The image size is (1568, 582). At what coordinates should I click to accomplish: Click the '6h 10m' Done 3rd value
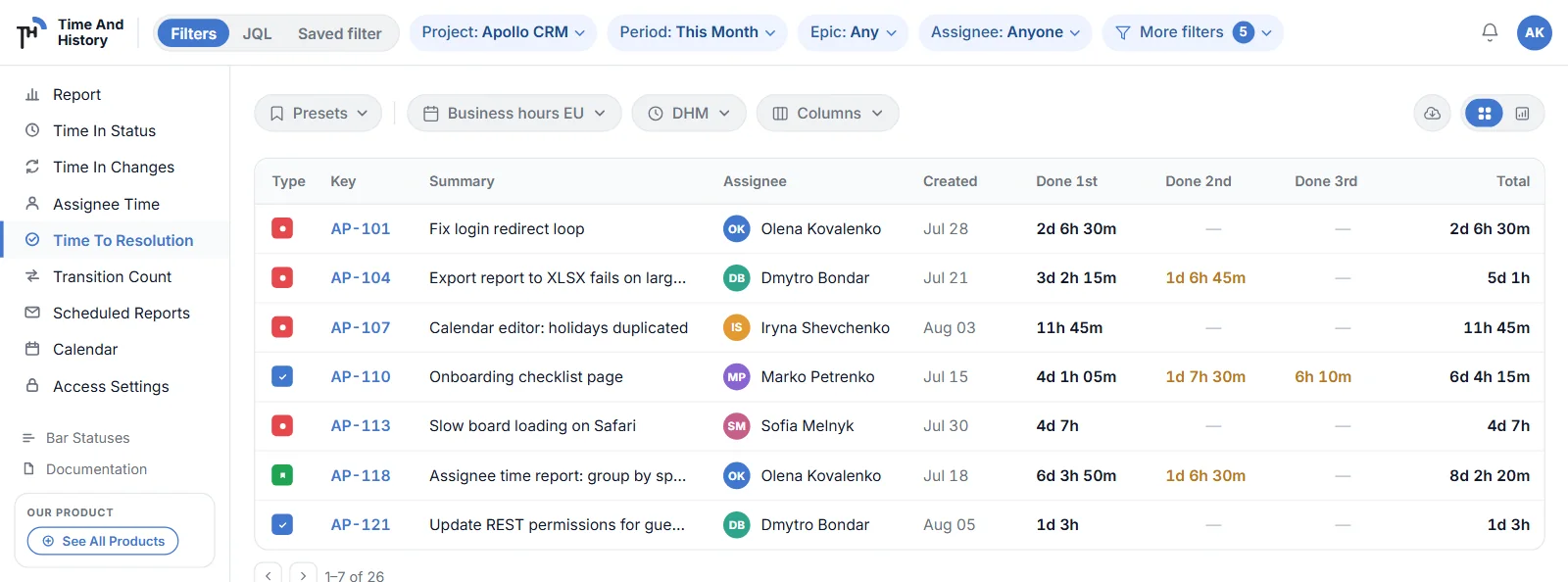[1323, 376]
